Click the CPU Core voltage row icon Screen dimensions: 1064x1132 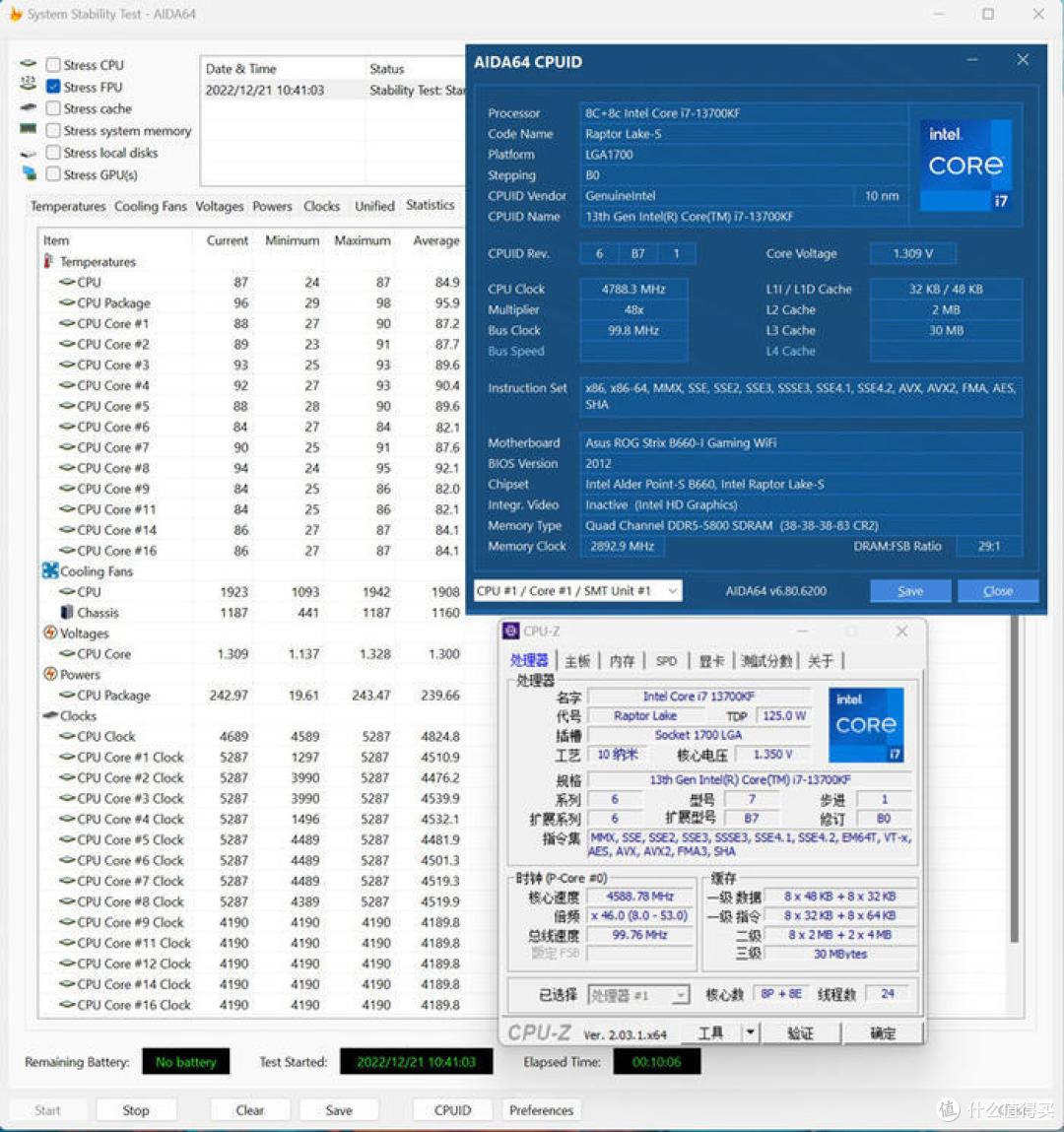pos(67,653)
